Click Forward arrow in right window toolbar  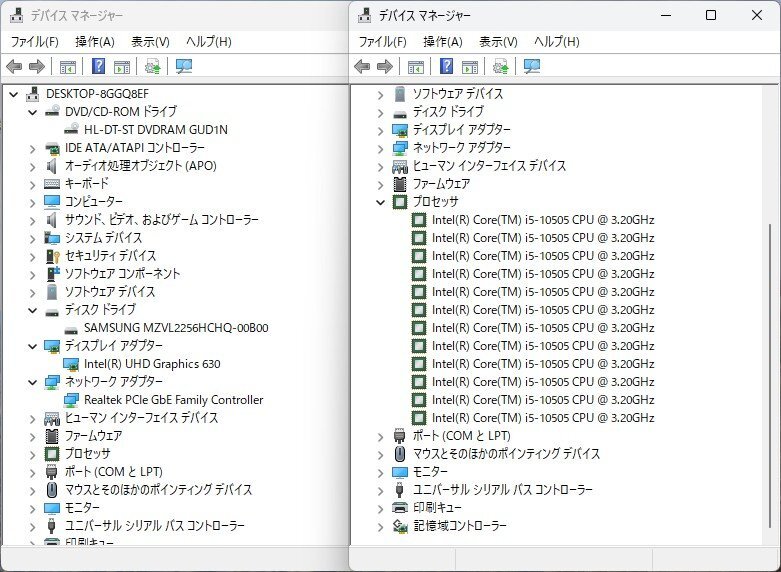[x=385, y=66]
